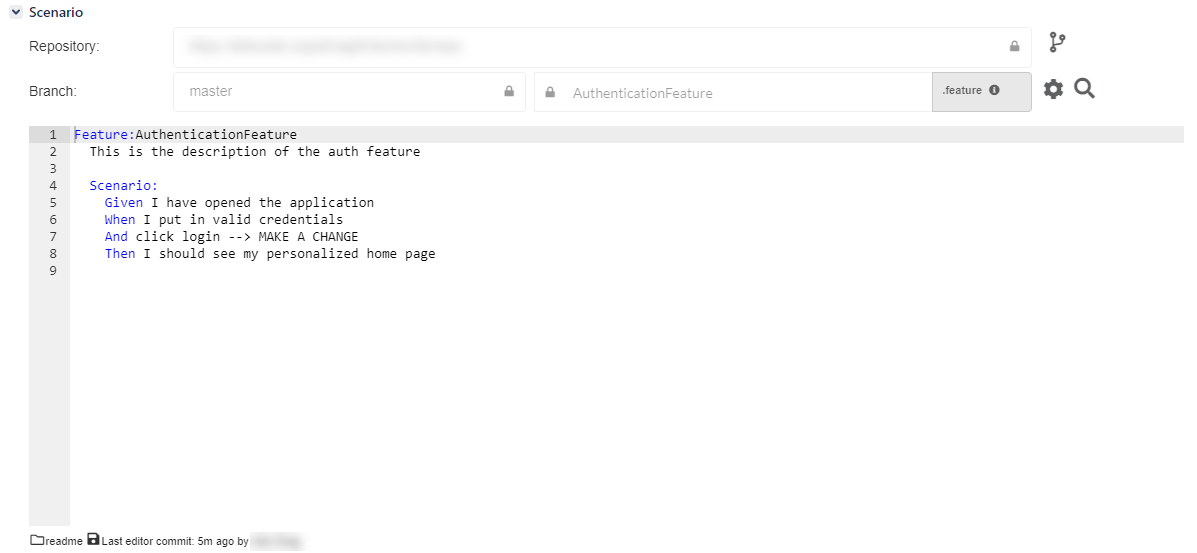Viewport: 1197px width, 553px height.
Task: Open settings with the gear icon
Action: coord(1053,90)
